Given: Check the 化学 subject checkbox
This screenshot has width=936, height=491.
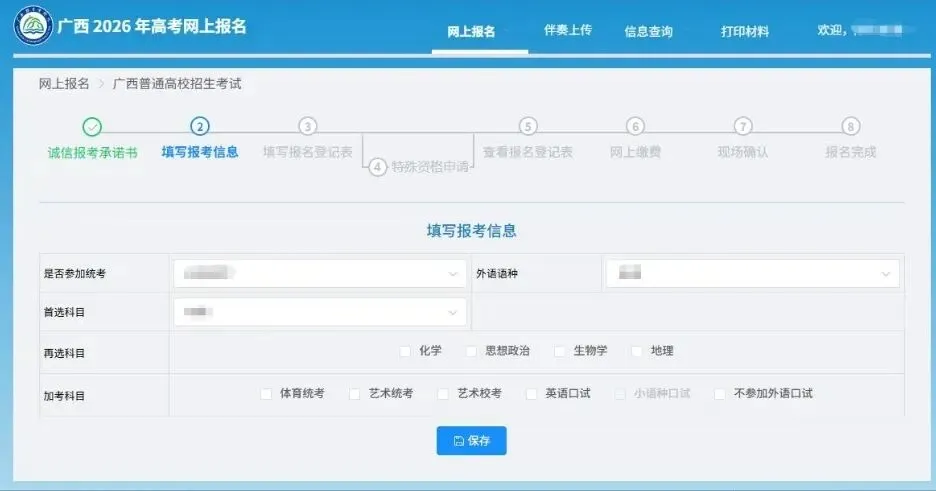Looking at the screenshot, I should click(405, 351).
